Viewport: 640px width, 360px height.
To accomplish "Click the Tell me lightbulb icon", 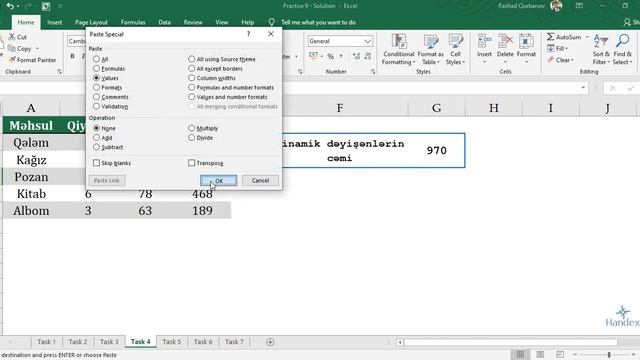I will click(271, 22).
